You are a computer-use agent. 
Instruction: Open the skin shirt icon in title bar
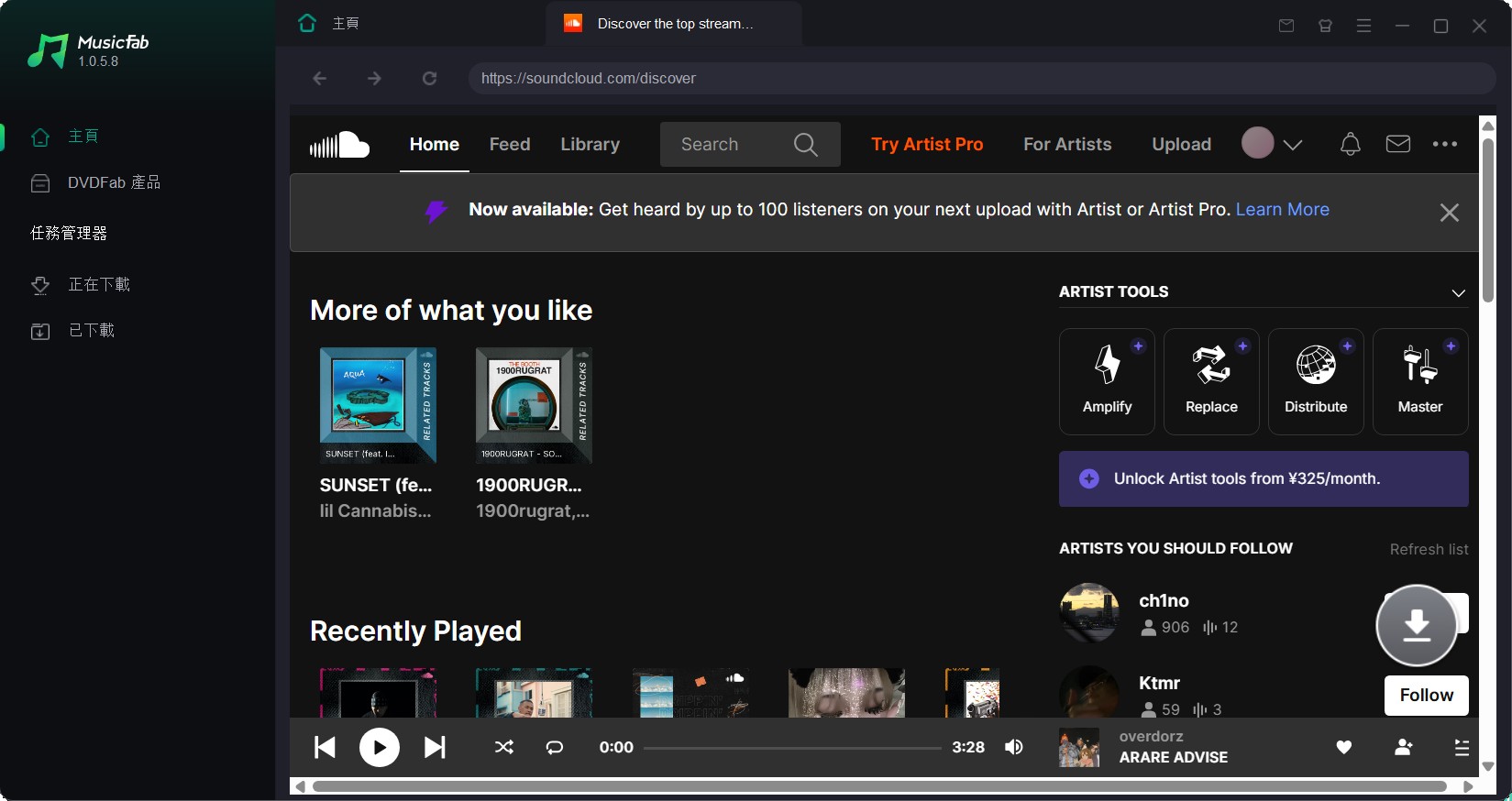(1325, 26)
